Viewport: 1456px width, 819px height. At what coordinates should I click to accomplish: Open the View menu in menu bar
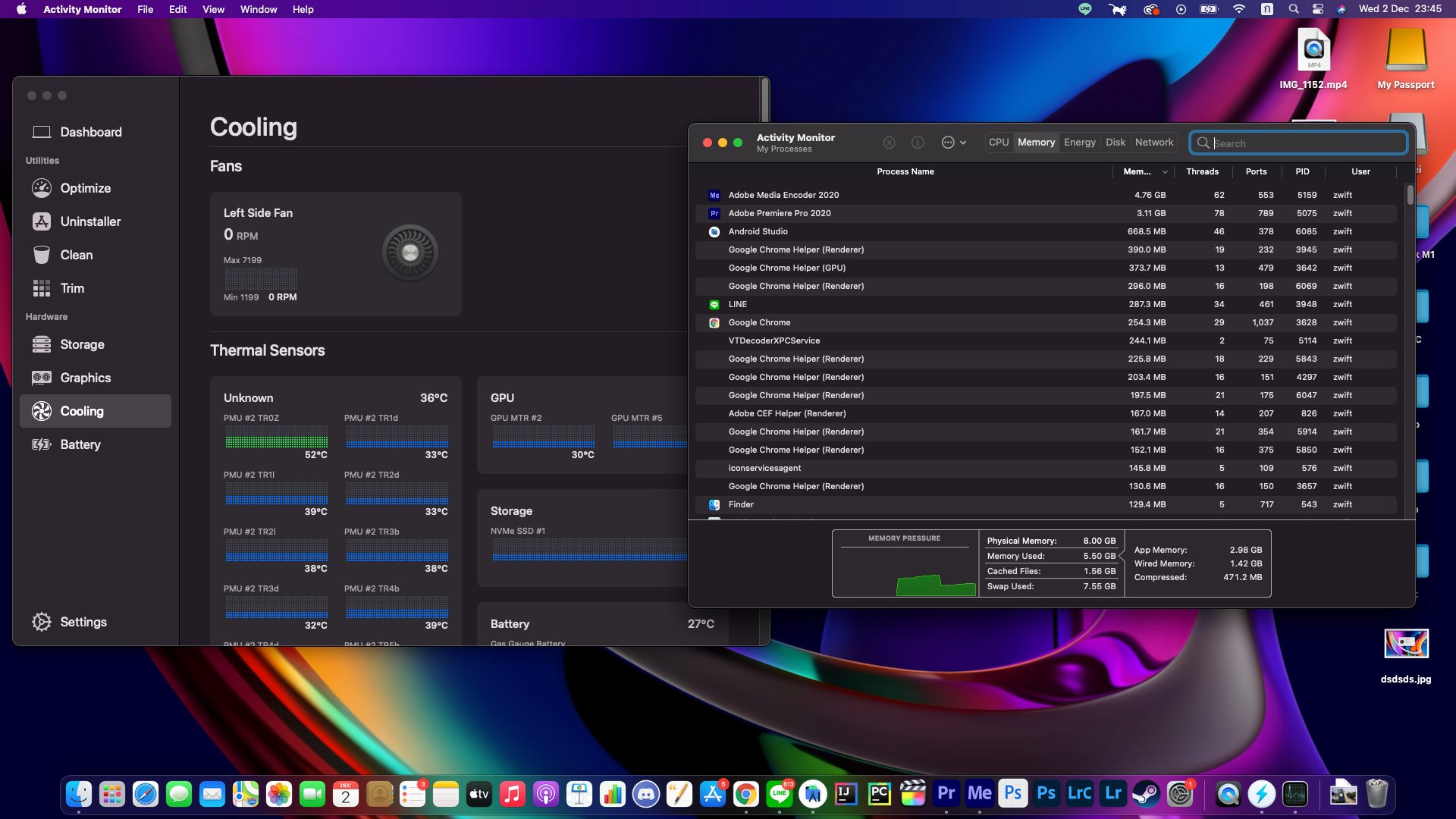tap(213, 9)
